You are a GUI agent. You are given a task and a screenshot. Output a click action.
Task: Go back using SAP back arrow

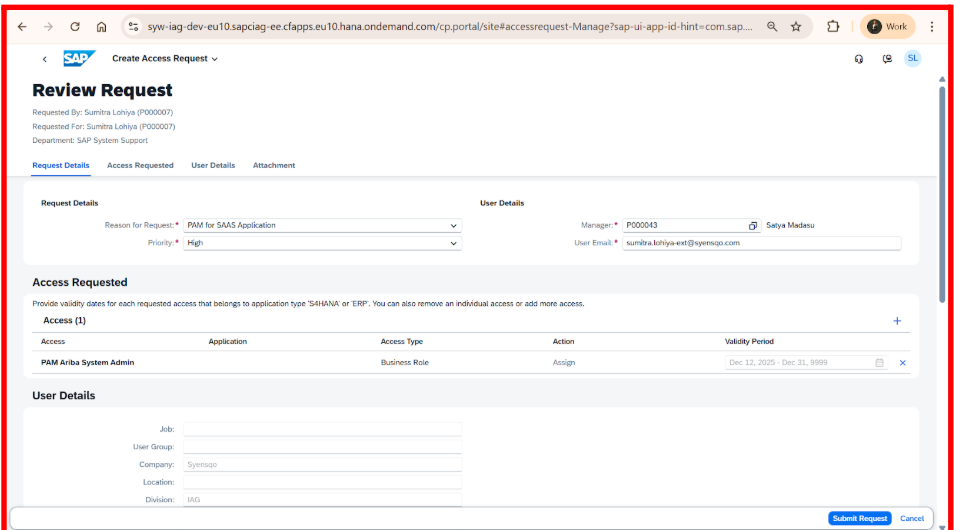(x=44, y=59)
